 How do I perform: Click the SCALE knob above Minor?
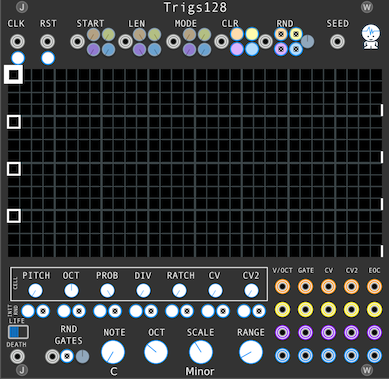(201, 352)
